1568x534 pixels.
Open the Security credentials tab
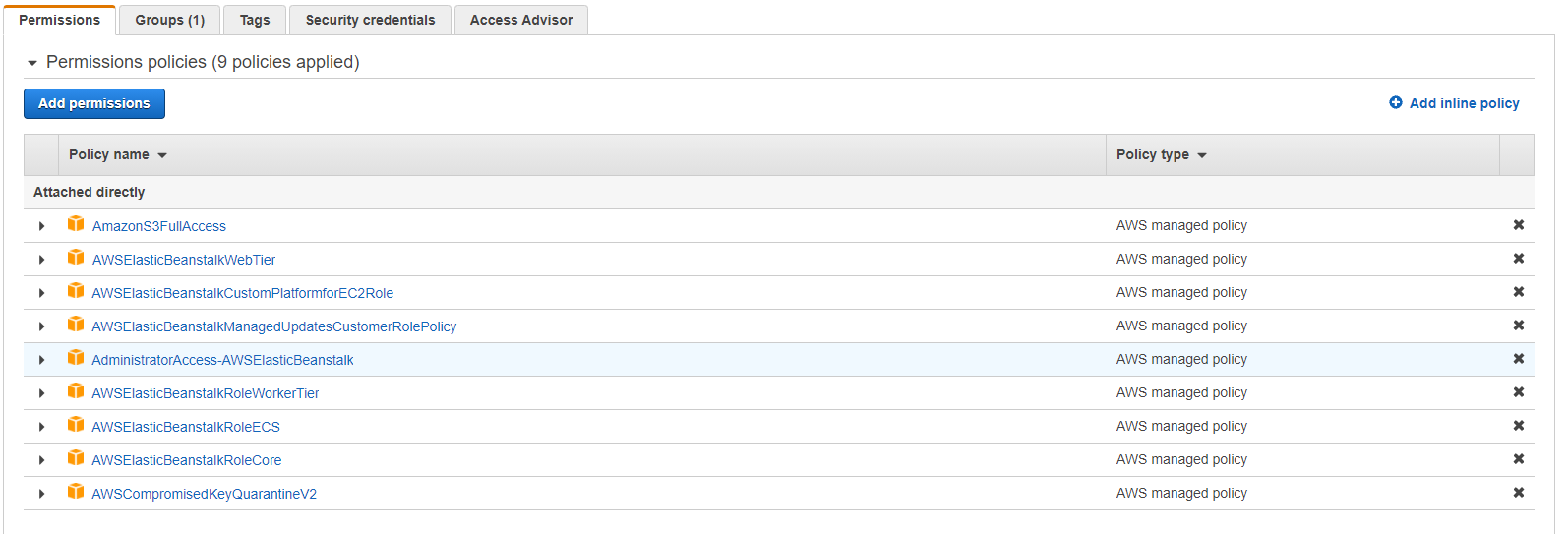point(370,20)
